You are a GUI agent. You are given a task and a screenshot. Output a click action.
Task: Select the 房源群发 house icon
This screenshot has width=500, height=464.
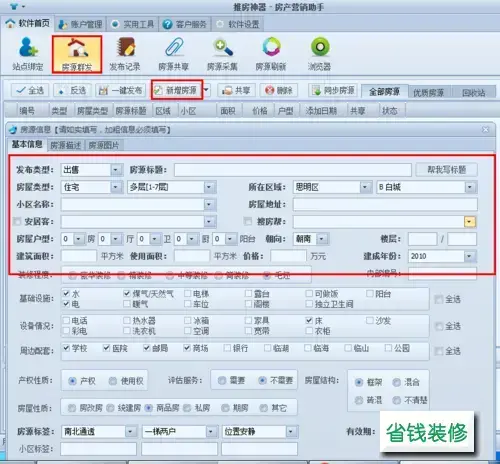pos(77,54)
